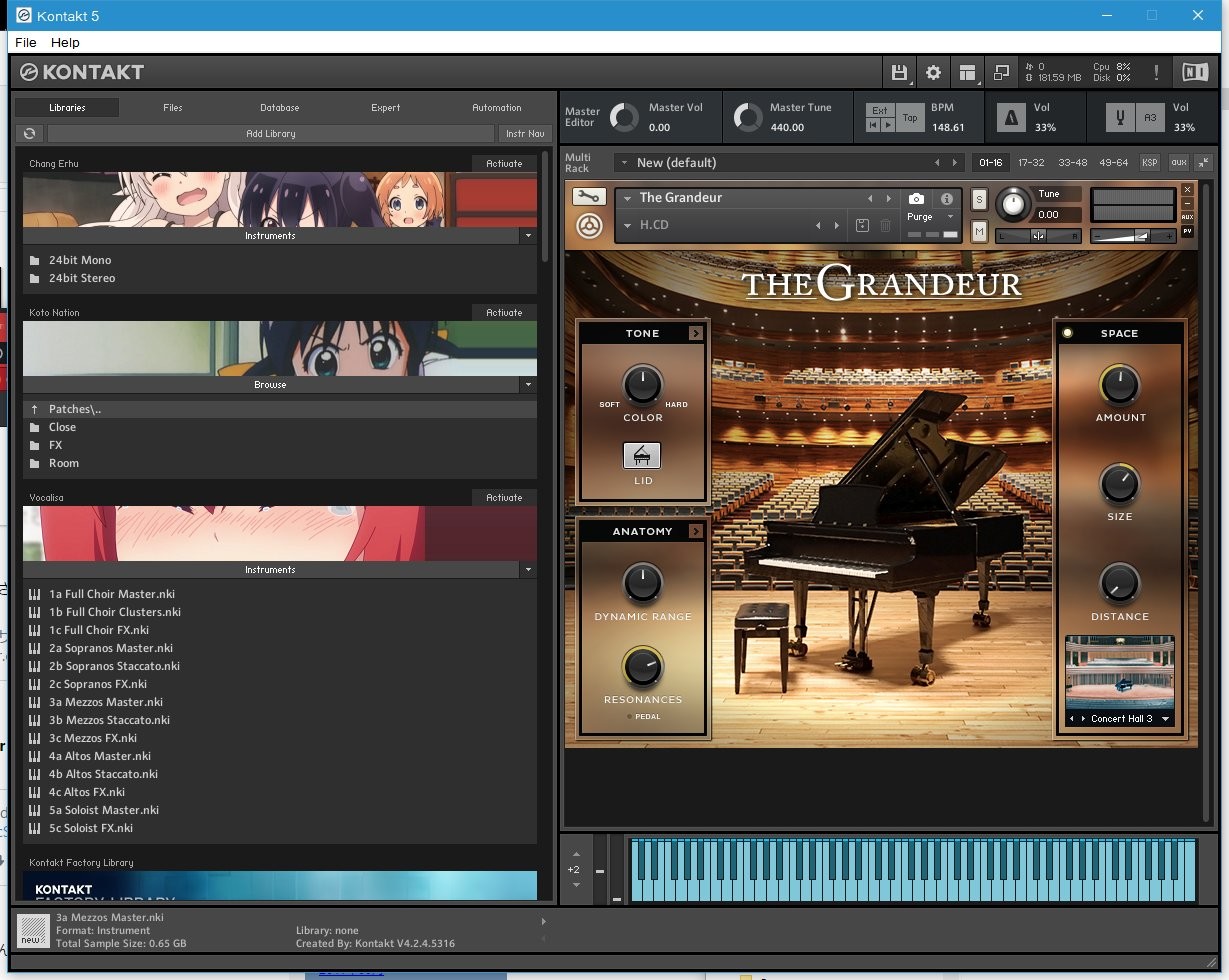
Task: Toggle the instrument AUX button
Action: click(1187, 217)
